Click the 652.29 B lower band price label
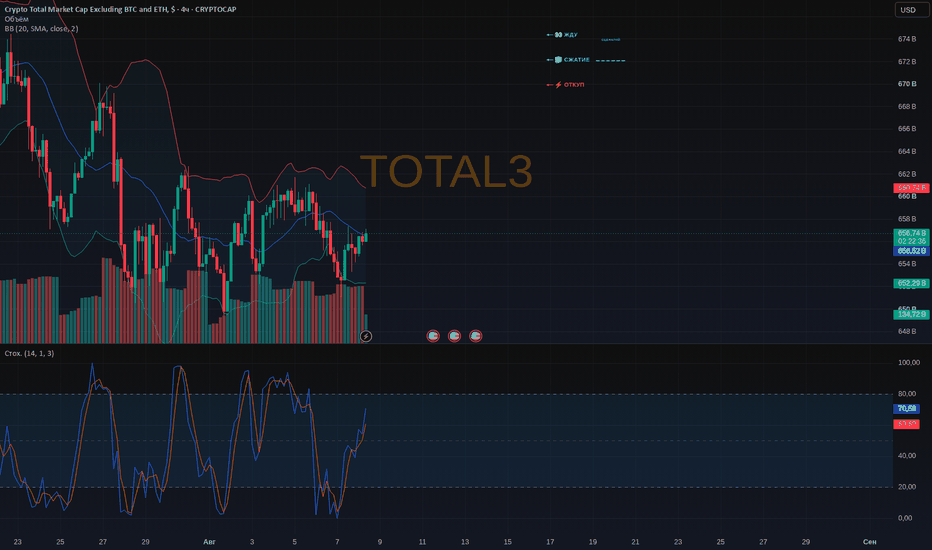This screenshot has height=550, width=932. 911,283
